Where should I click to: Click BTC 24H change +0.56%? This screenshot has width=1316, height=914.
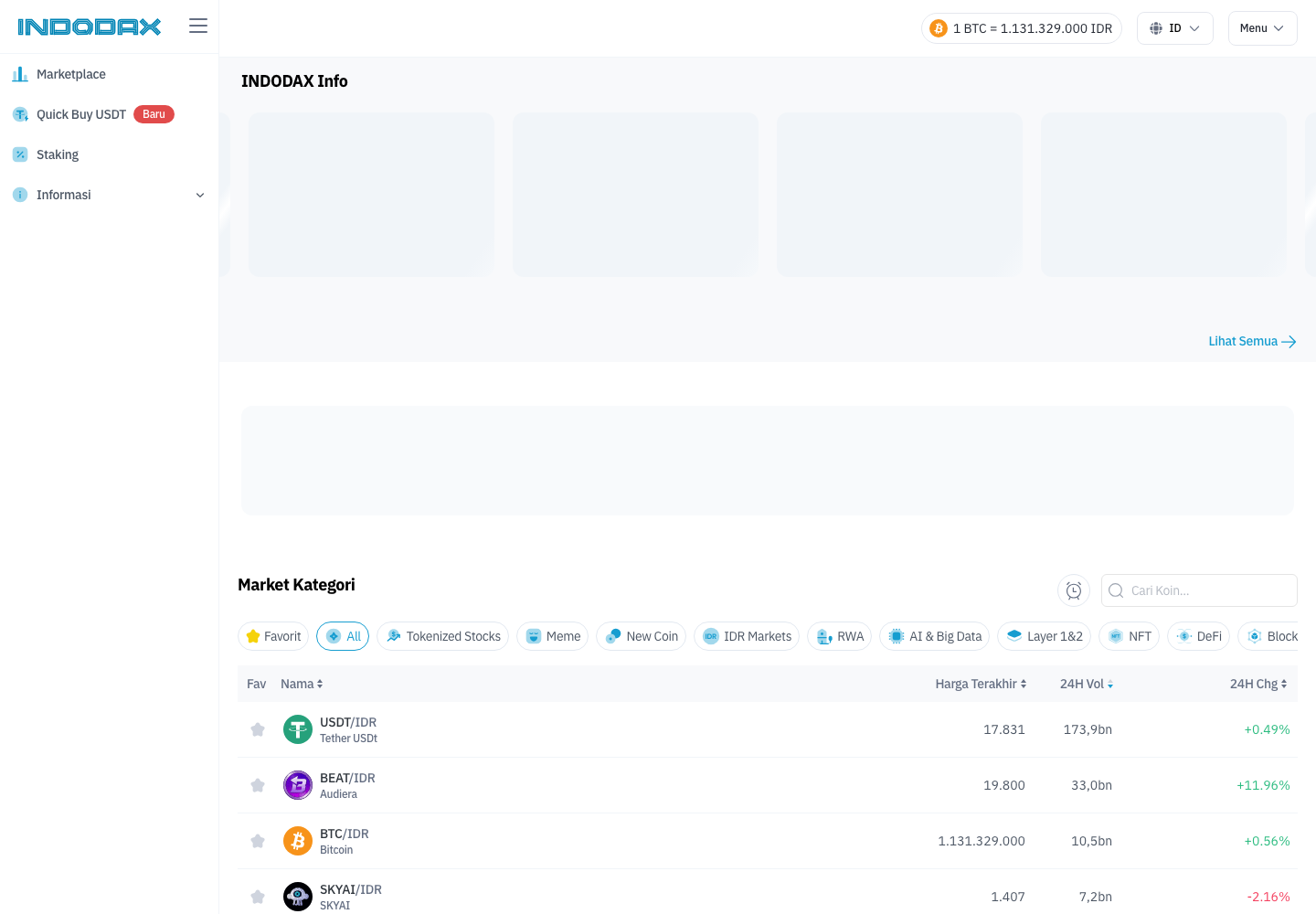coord(1267,841)
